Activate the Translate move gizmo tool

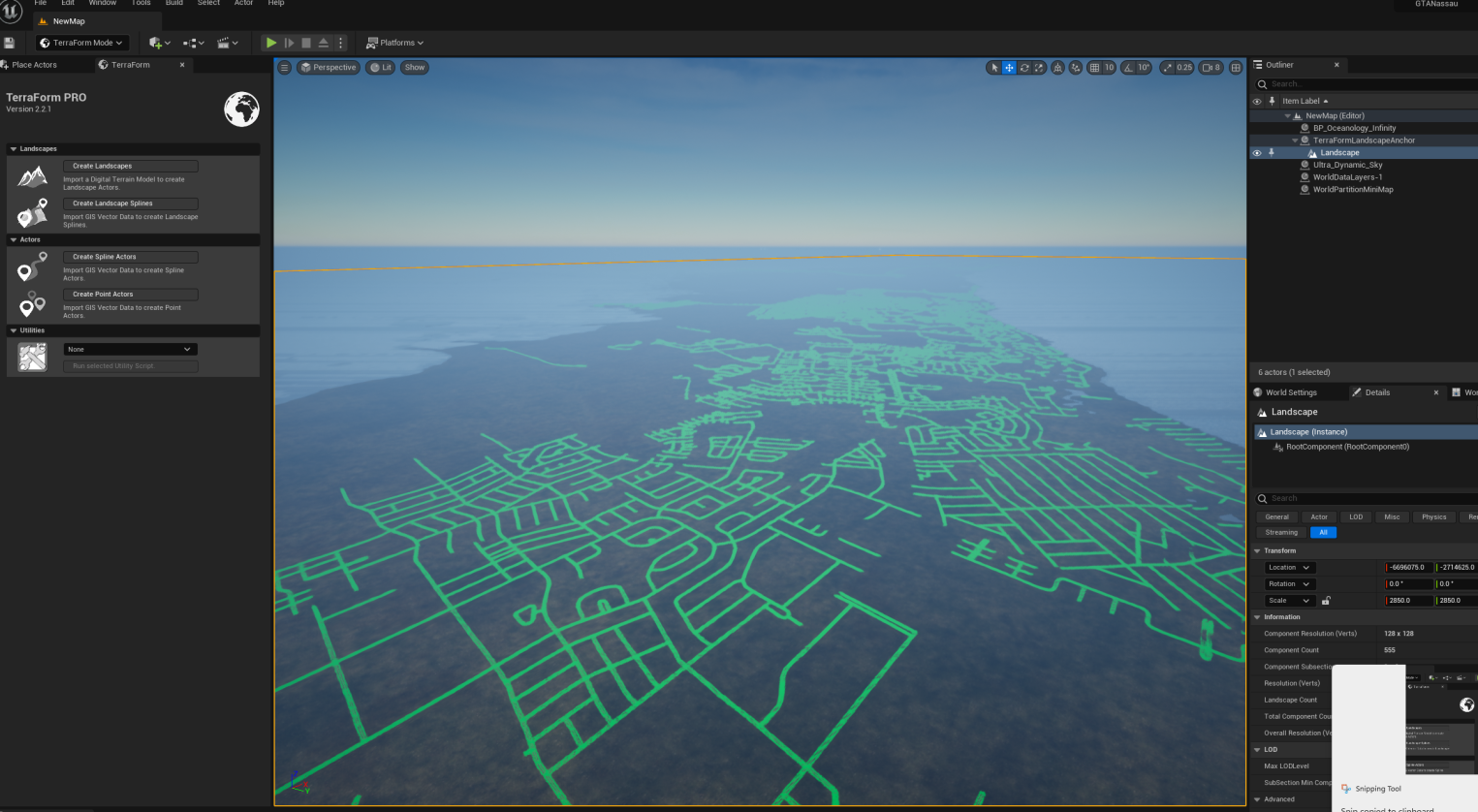click(1009, 68)
